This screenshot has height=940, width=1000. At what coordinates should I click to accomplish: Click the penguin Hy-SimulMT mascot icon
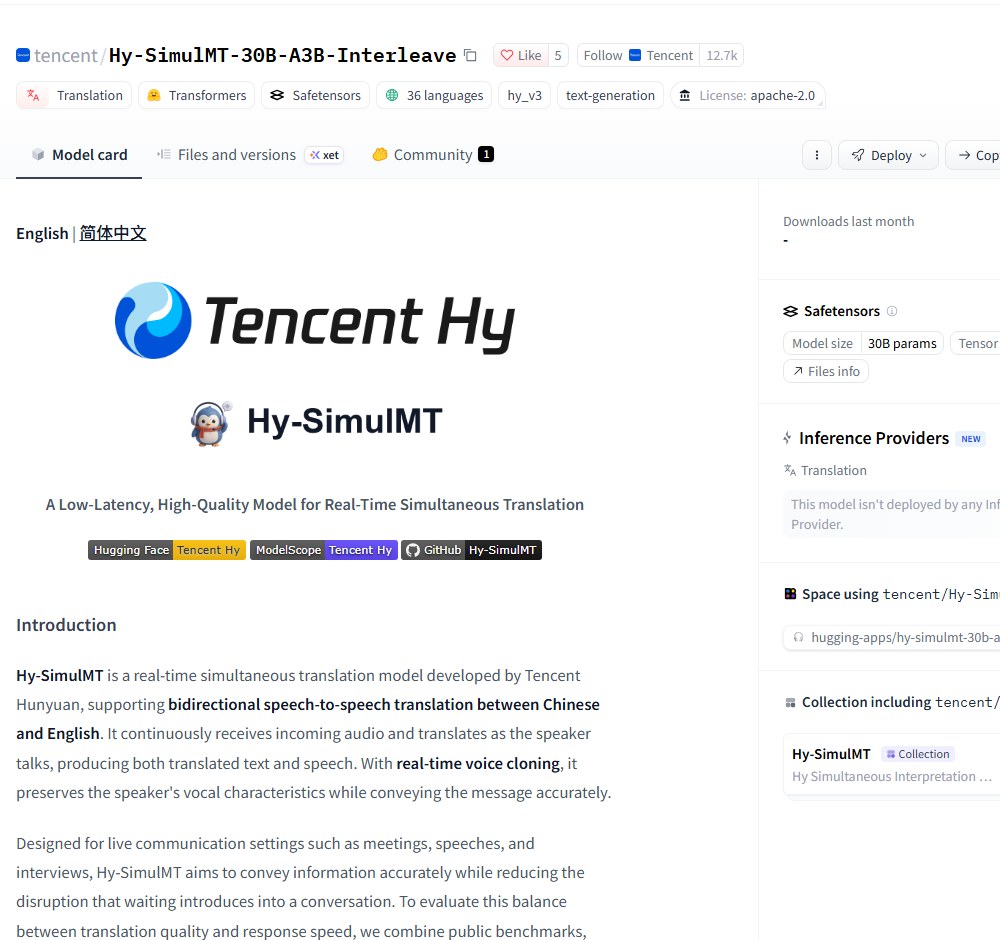click(x=210, y=423)
